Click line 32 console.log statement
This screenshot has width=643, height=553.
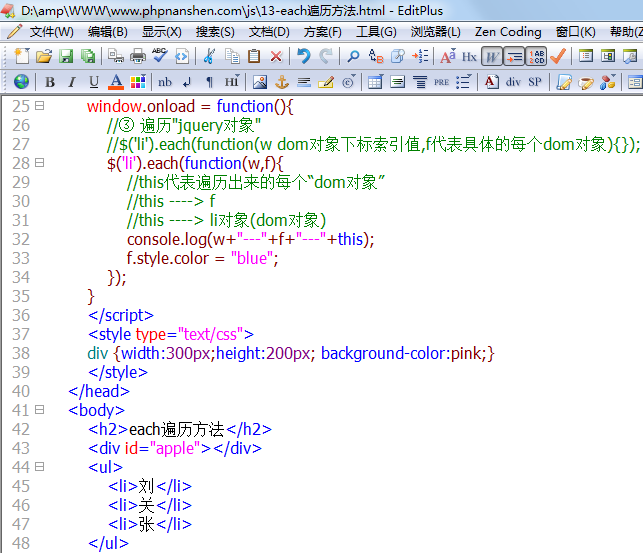pos(251,239)
